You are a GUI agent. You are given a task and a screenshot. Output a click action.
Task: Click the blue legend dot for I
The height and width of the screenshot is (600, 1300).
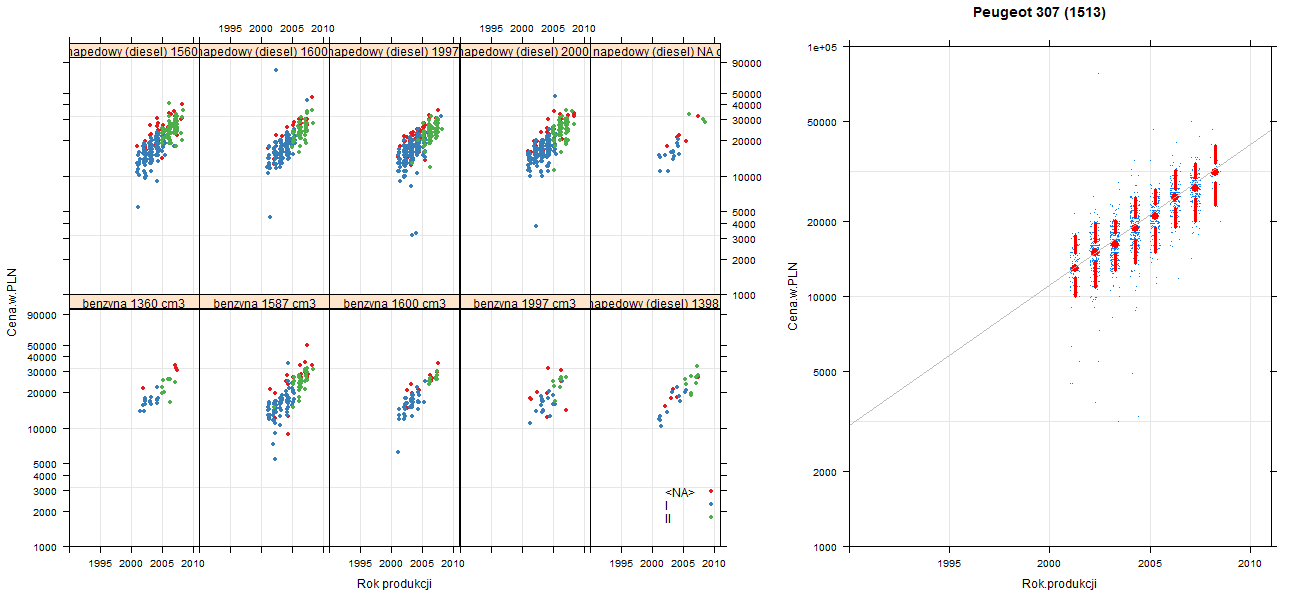tap(710, 504)
